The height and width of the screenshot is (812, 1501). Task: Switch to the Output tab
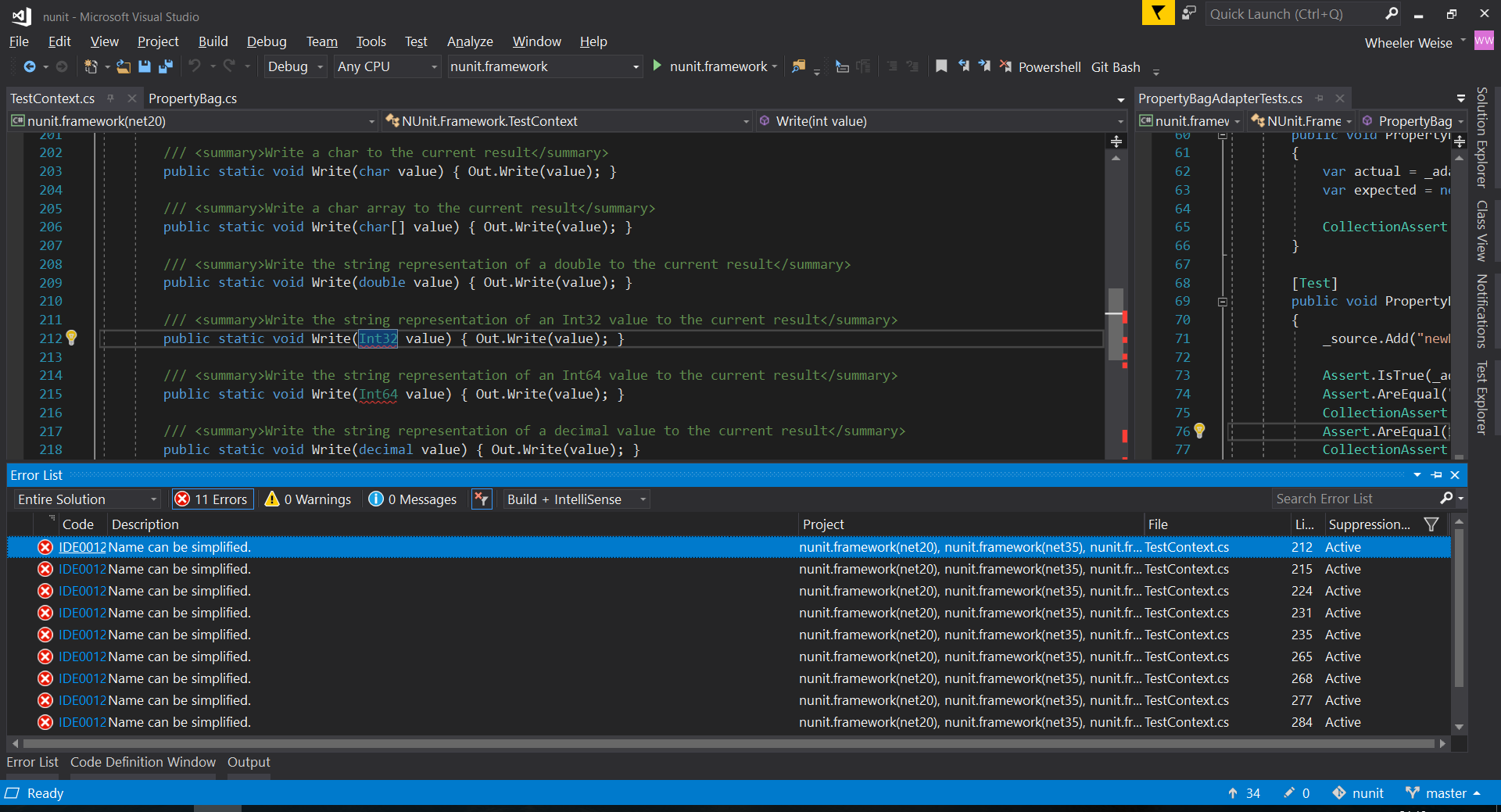coord(249,762)
